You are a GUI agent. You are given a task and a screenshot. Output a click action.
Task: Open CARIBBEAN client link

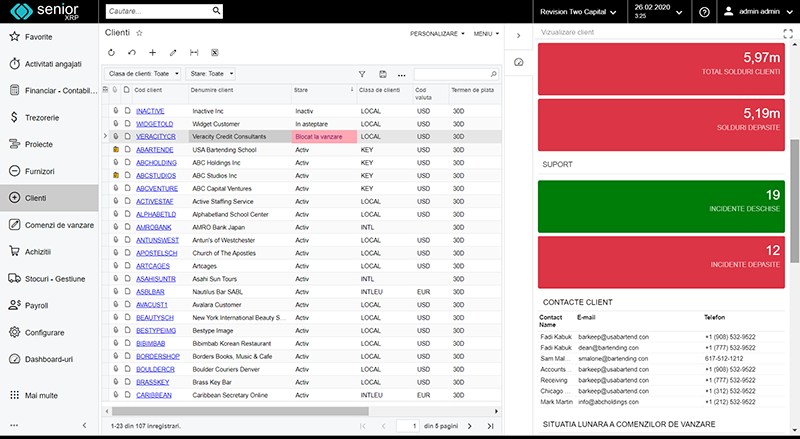[x=154, y=395]
